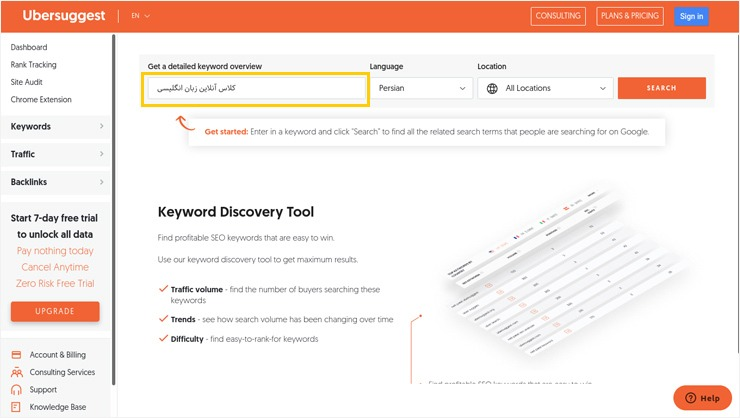Open Account & Billing
This screenshot has width=740, height=418.
58,355
